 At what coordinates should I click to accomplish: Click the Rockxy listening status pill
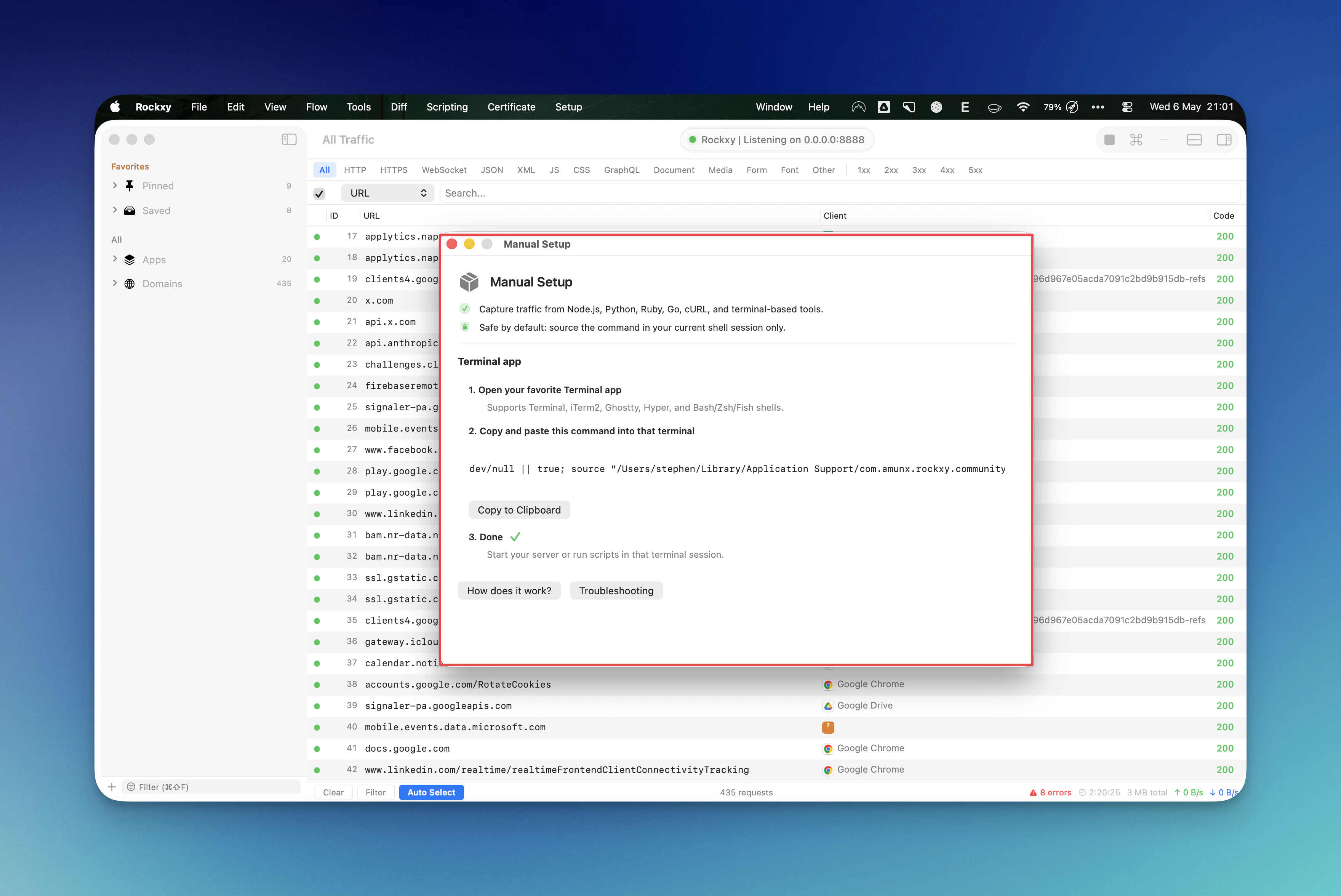(777, 139)
